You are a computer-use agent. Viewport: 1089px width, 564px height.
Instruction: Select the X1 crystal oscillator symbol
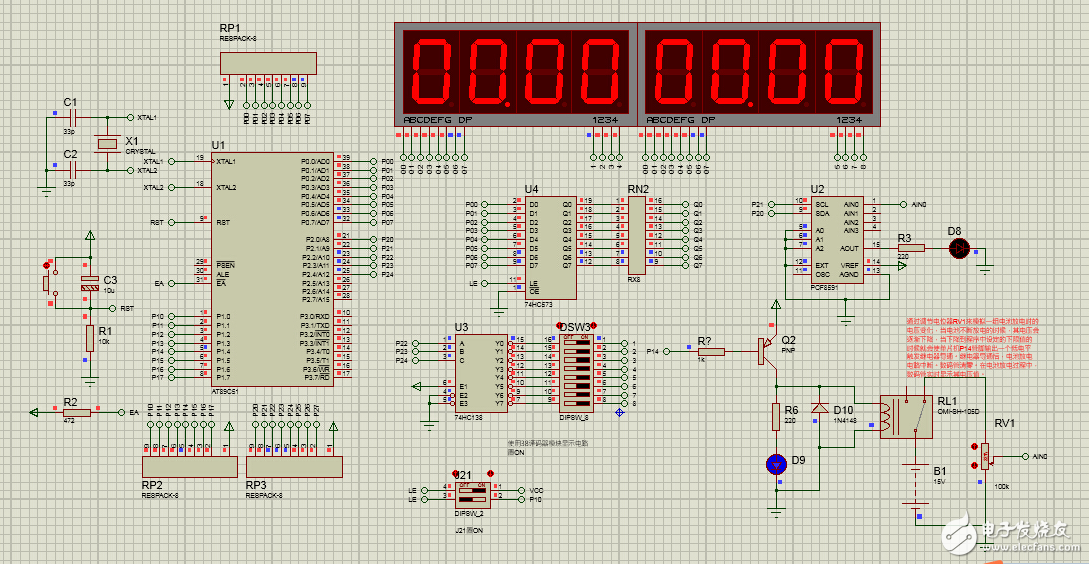click(x=106, y=146)
